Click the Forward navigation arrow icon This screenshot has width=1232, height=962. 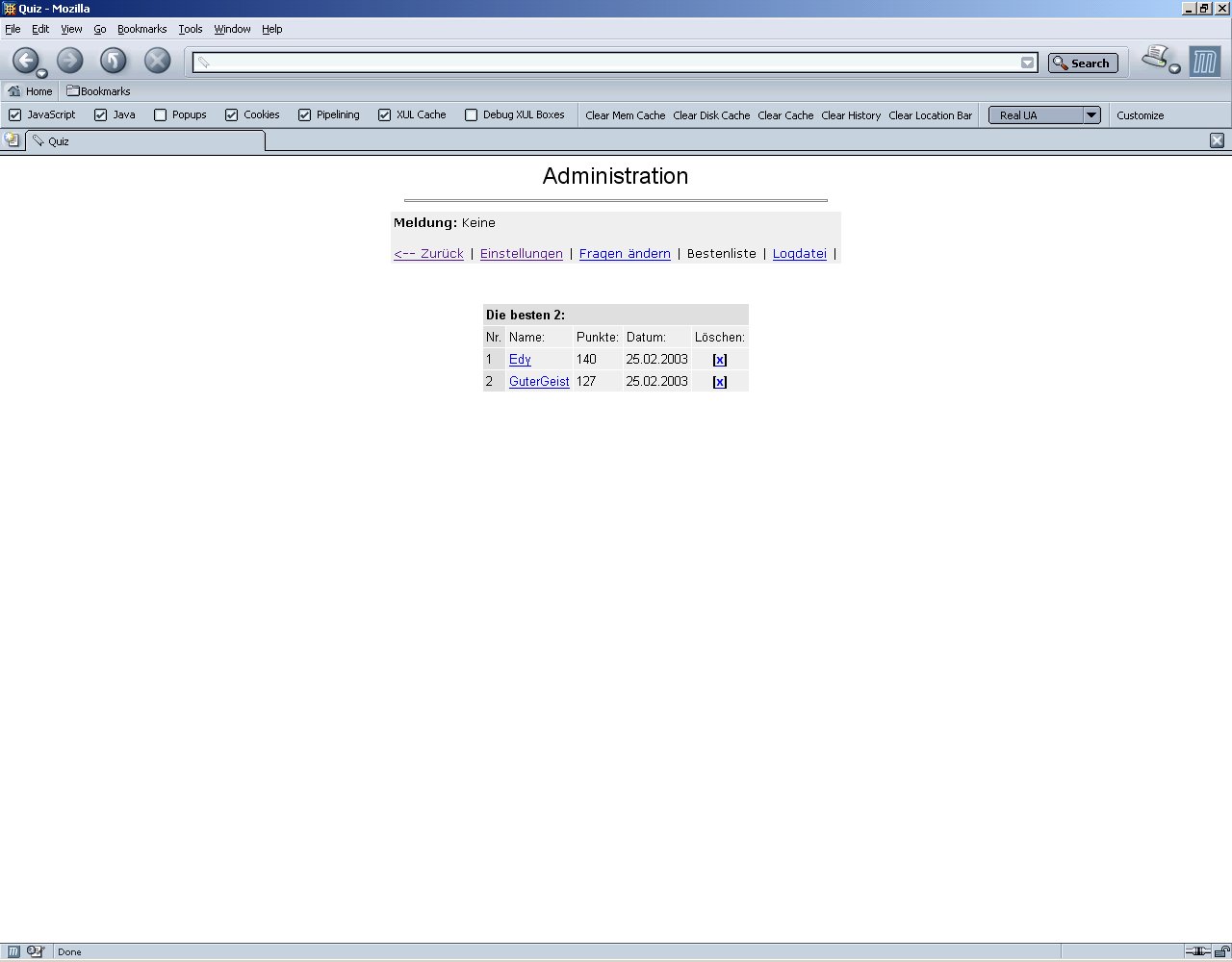click(69, 61)
